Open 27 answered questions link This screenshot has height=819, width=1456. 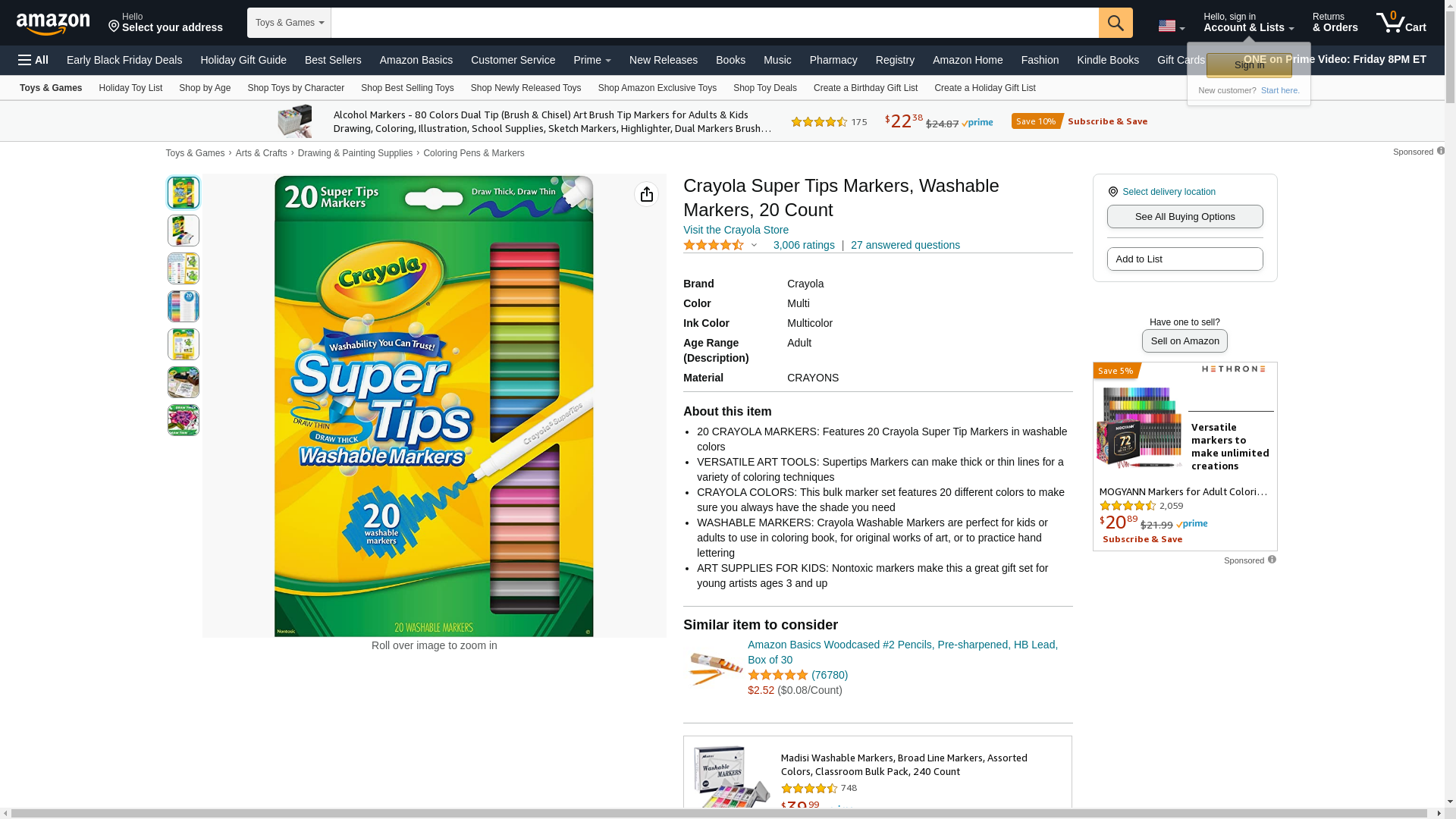[x=905, y=245]
